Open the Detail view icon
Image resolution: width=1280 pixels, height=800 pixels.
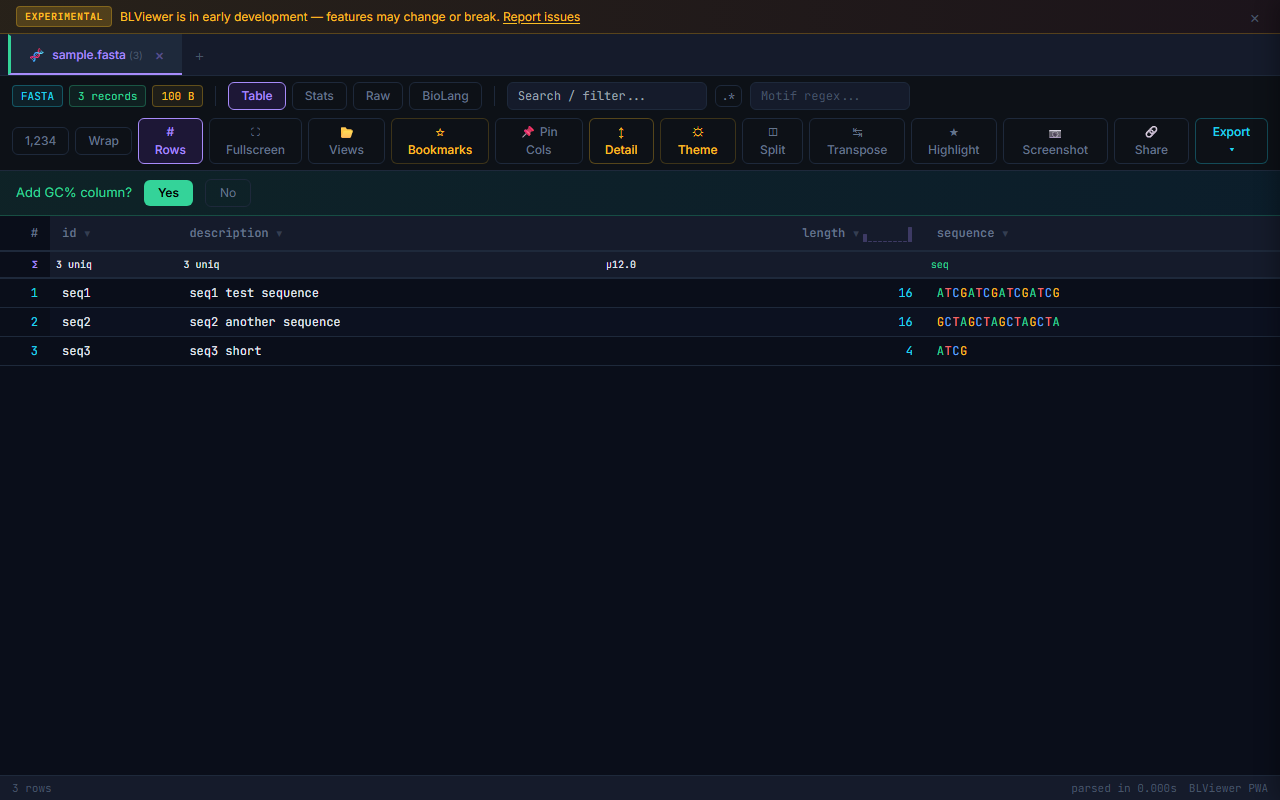click(x=621, y=140)
